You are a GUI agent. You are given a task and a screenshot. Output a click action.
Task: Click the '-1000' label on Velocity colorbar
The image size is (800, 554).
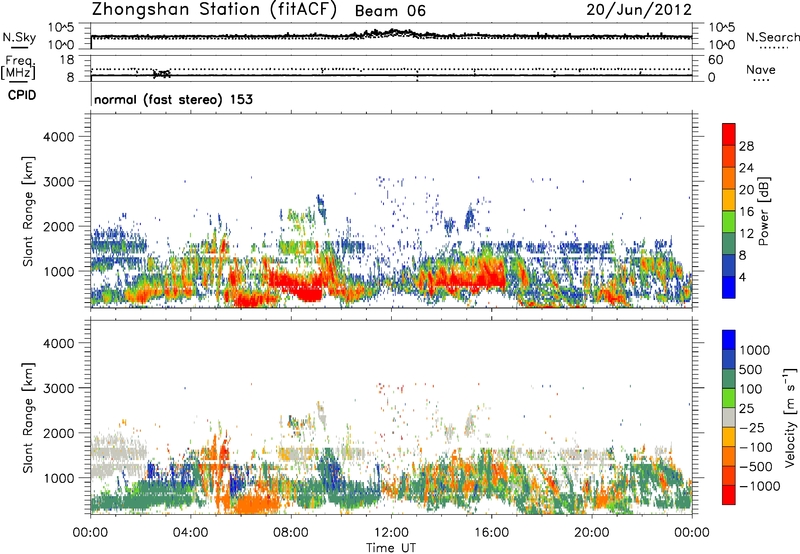[759, 486]
